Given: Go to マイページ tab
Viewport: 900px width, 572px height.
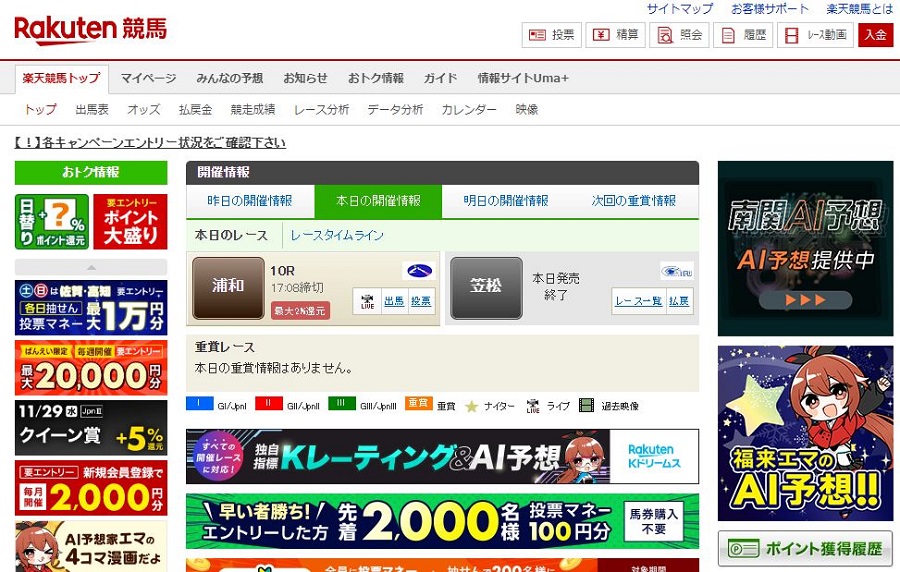Looking at the screenshot, I should (x=148, y=78).
